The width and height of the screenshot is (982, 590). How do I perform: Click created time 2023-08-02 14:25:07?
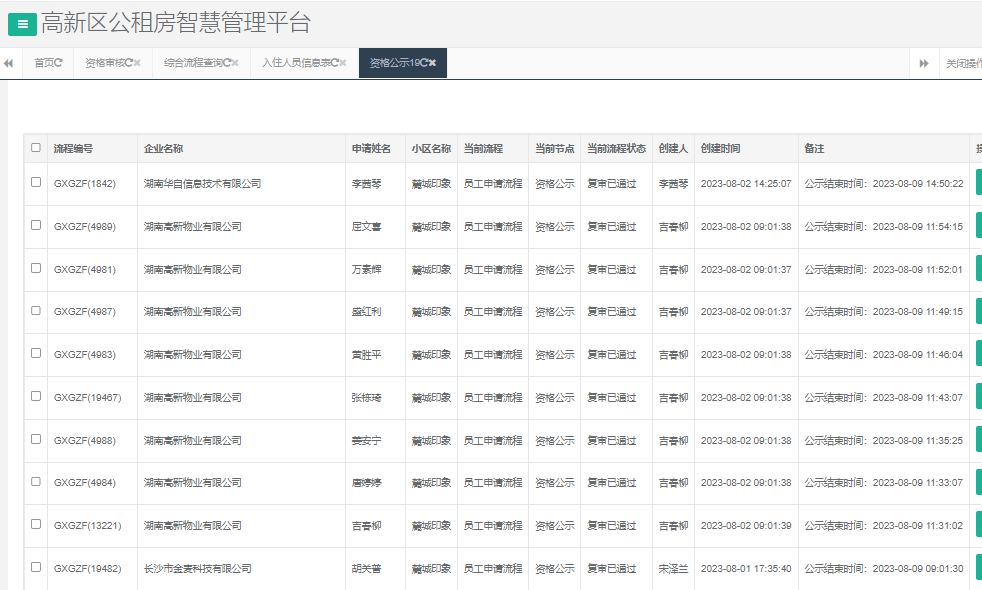(746, 184)
